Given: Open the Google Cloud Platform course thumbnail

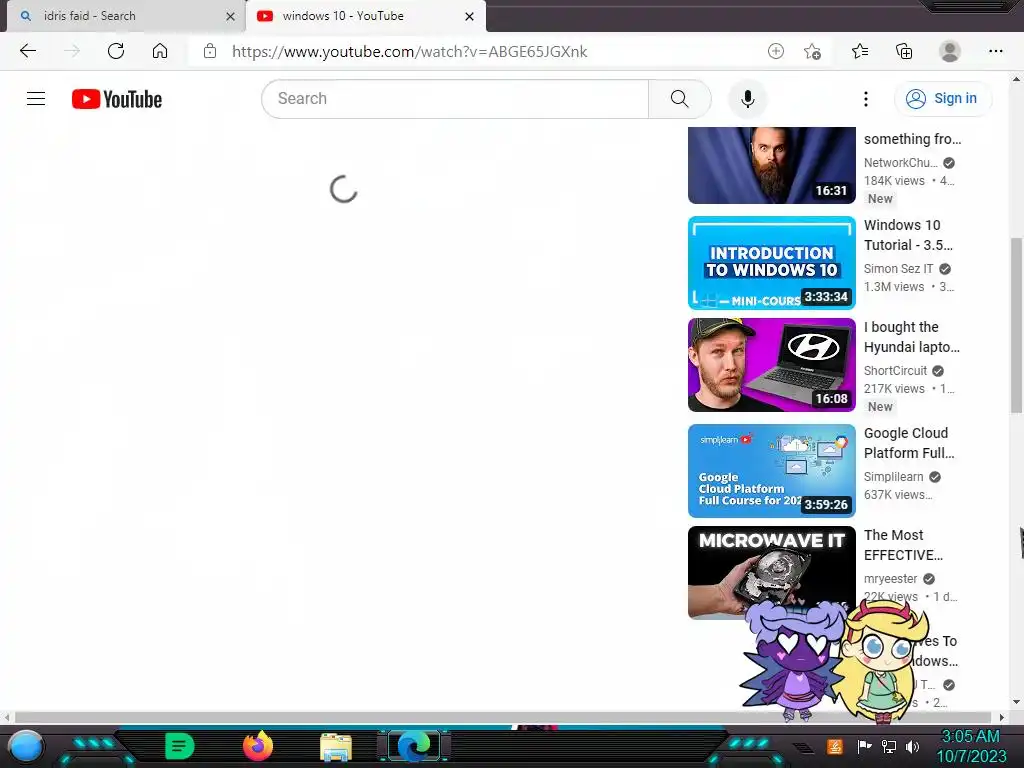Looking at the screenshot, I should click(771, 470).
